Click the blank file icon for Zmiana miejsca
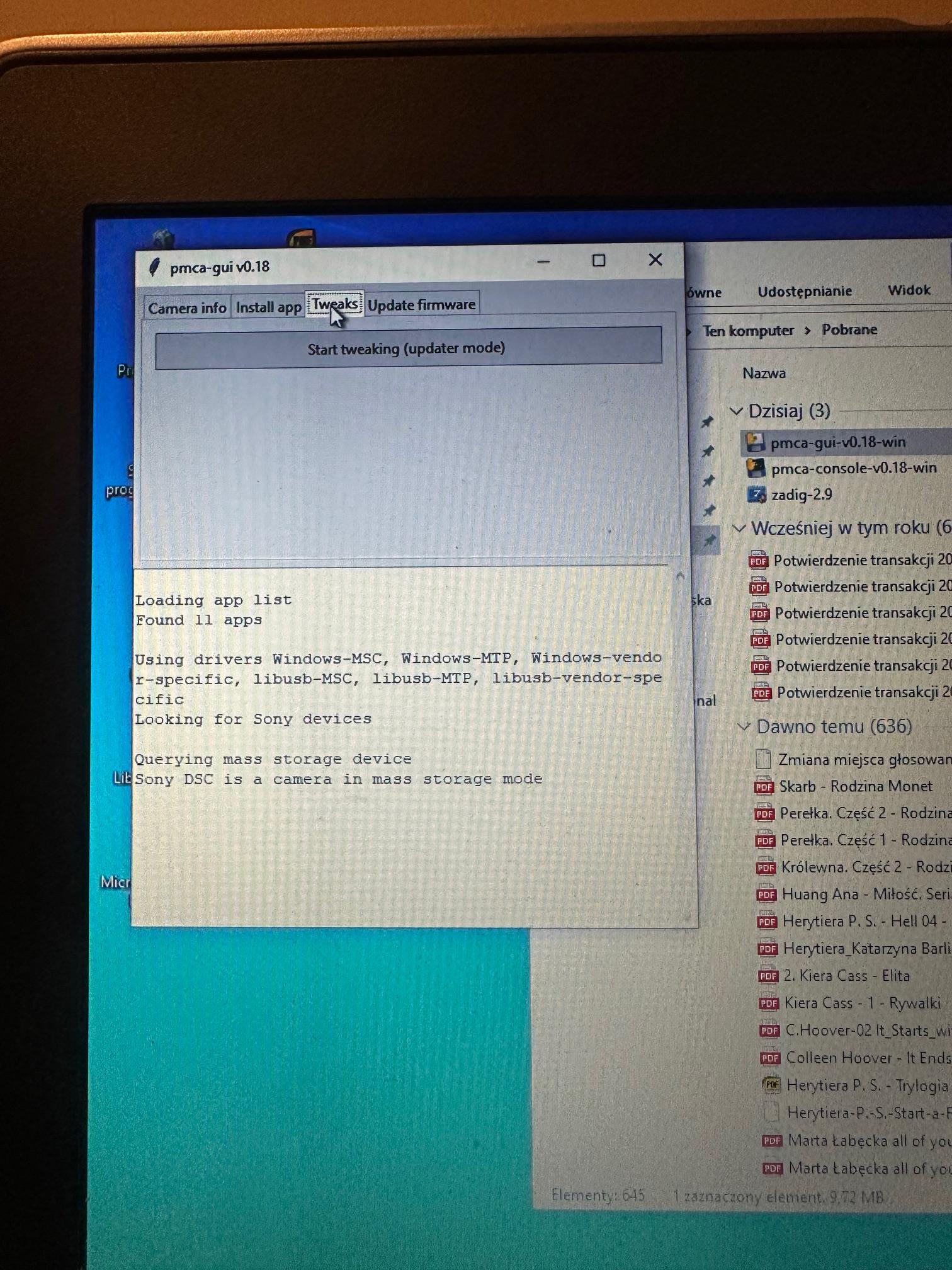Image resolution: width=952 pixels, height=1270 pixels. (x=763, y=759)
